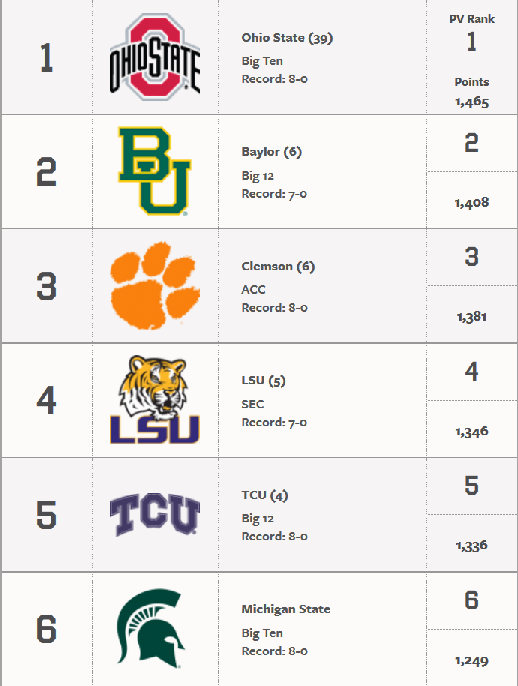
Task: Open the Baylor (6) team link
Action: pyautogui.click(x=272, y=152)
